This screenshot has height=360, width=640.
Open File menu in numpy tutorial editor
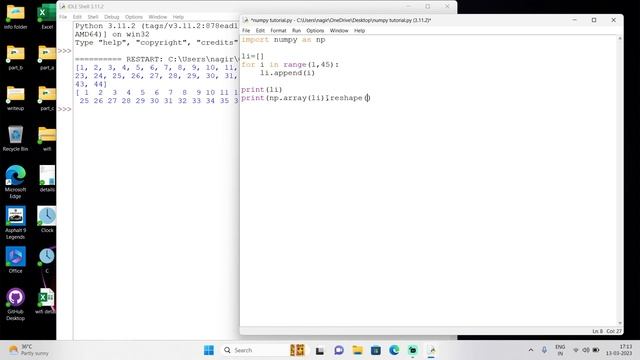[x=246, y=31]
